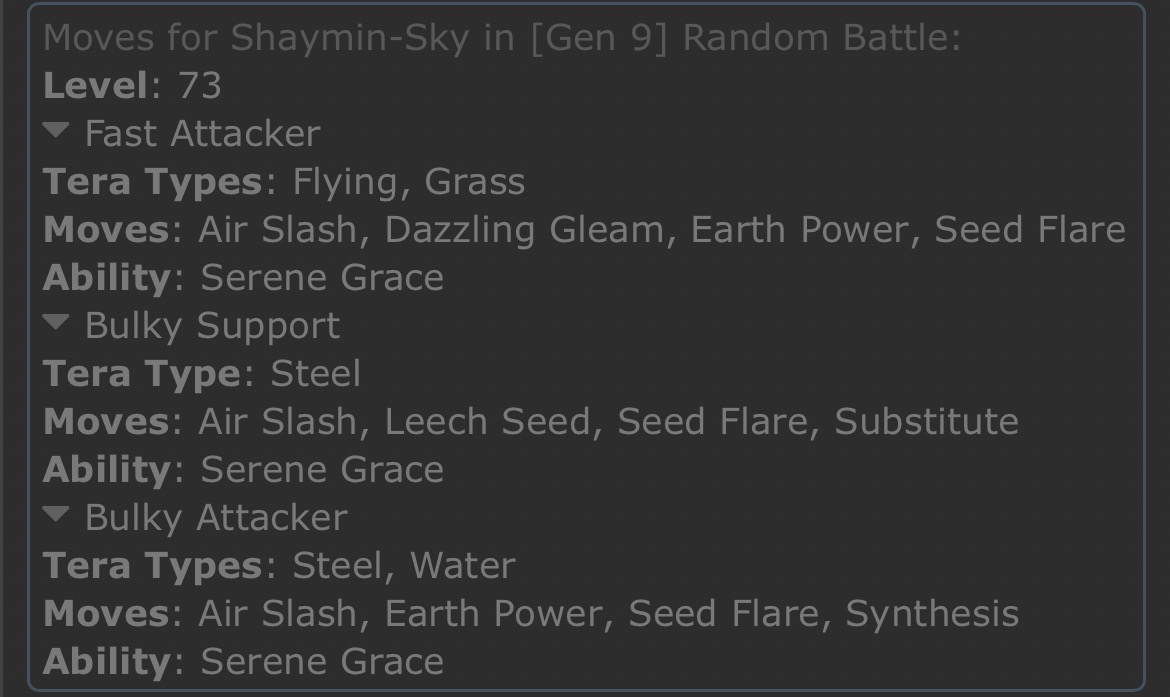
Task: Click the Level 73 line
Action: (x=132, y=85)
